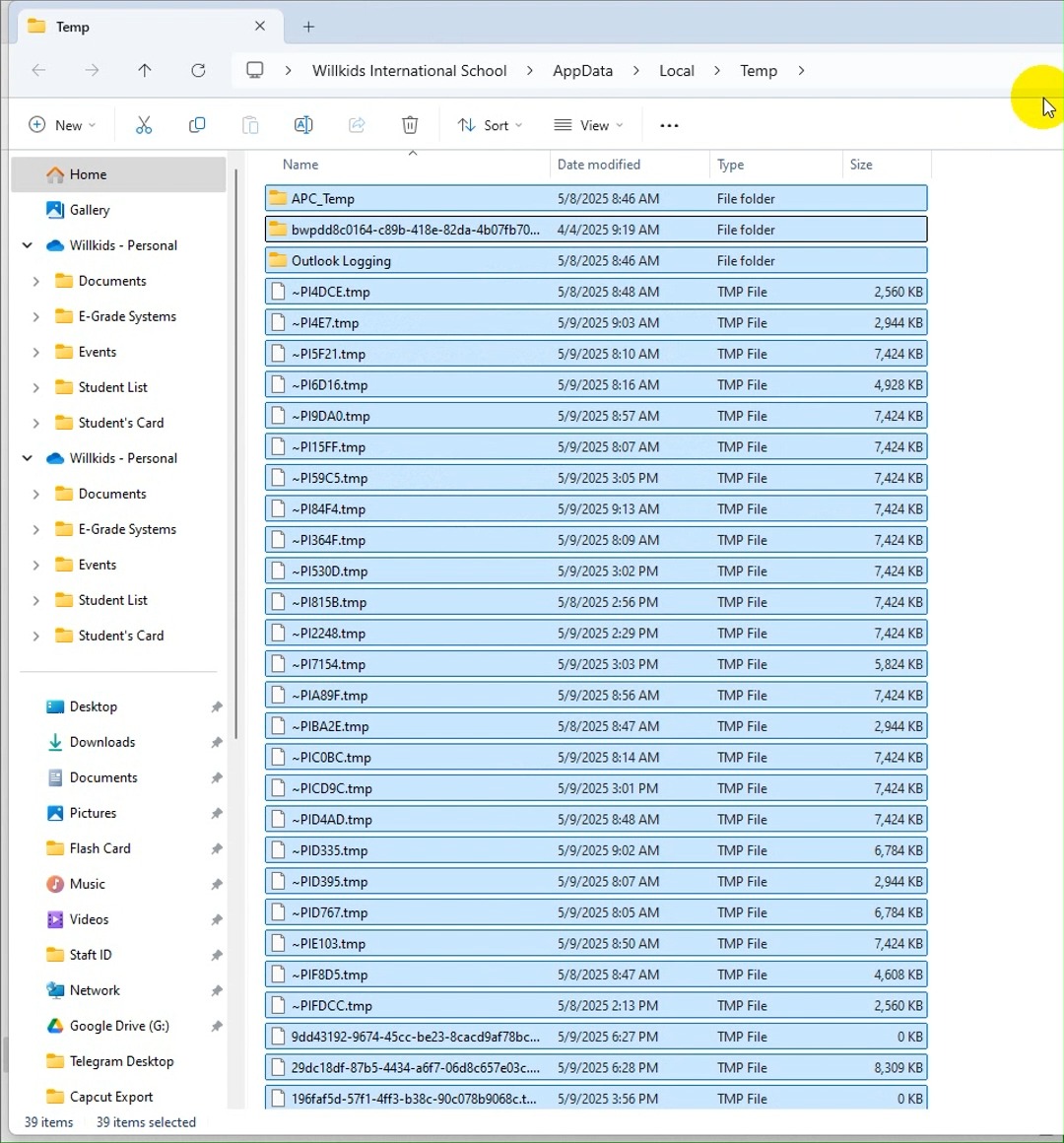Open Gallery in the sidebar
Screen dimensions: 1064x1143
(89, 210)
